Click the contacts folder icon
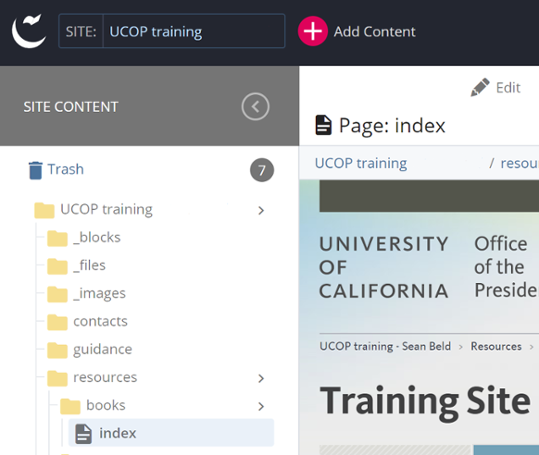Viewport: 539px width, 455px height. coord(57,322)
